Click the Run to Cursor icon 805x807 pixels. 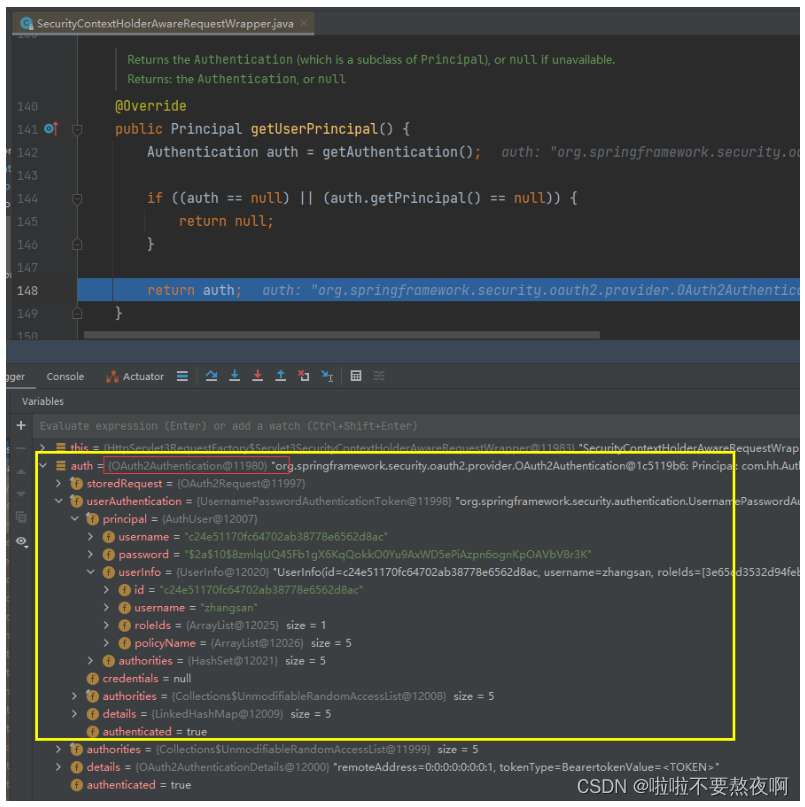point(327,376)
